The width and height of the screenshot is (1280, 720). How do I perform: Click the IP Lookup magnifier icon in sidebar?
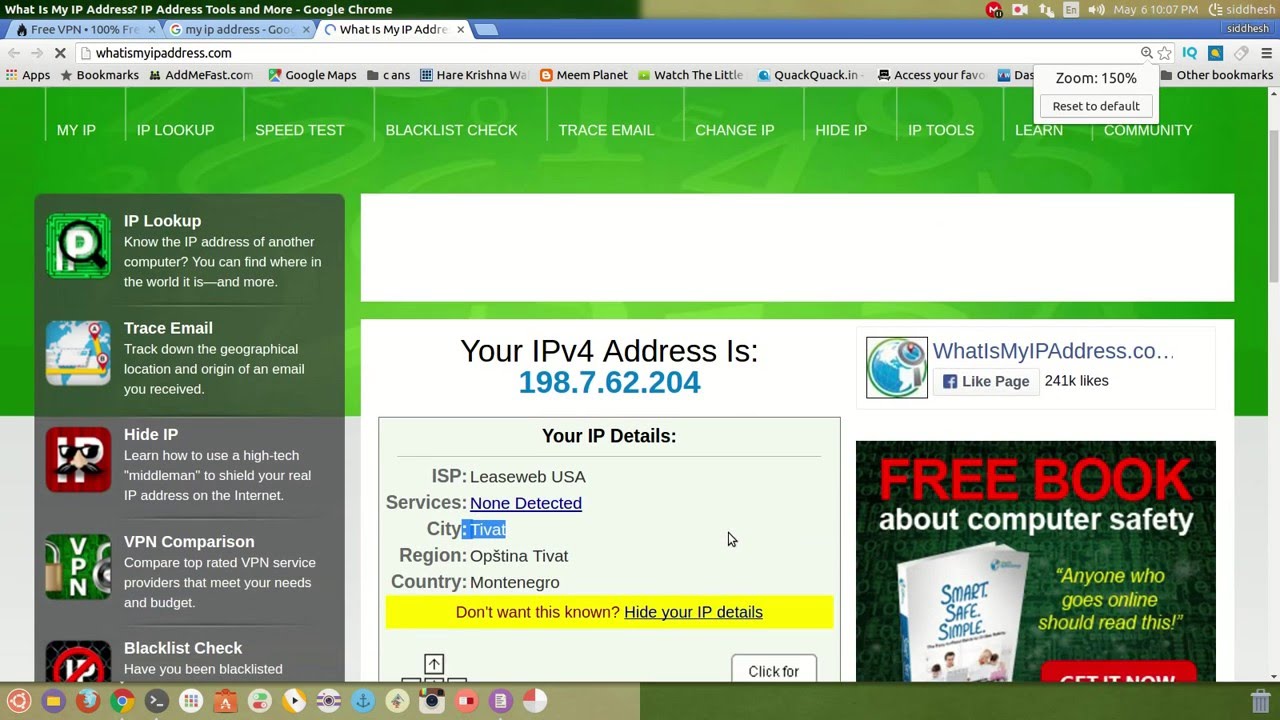pos(78,246)
